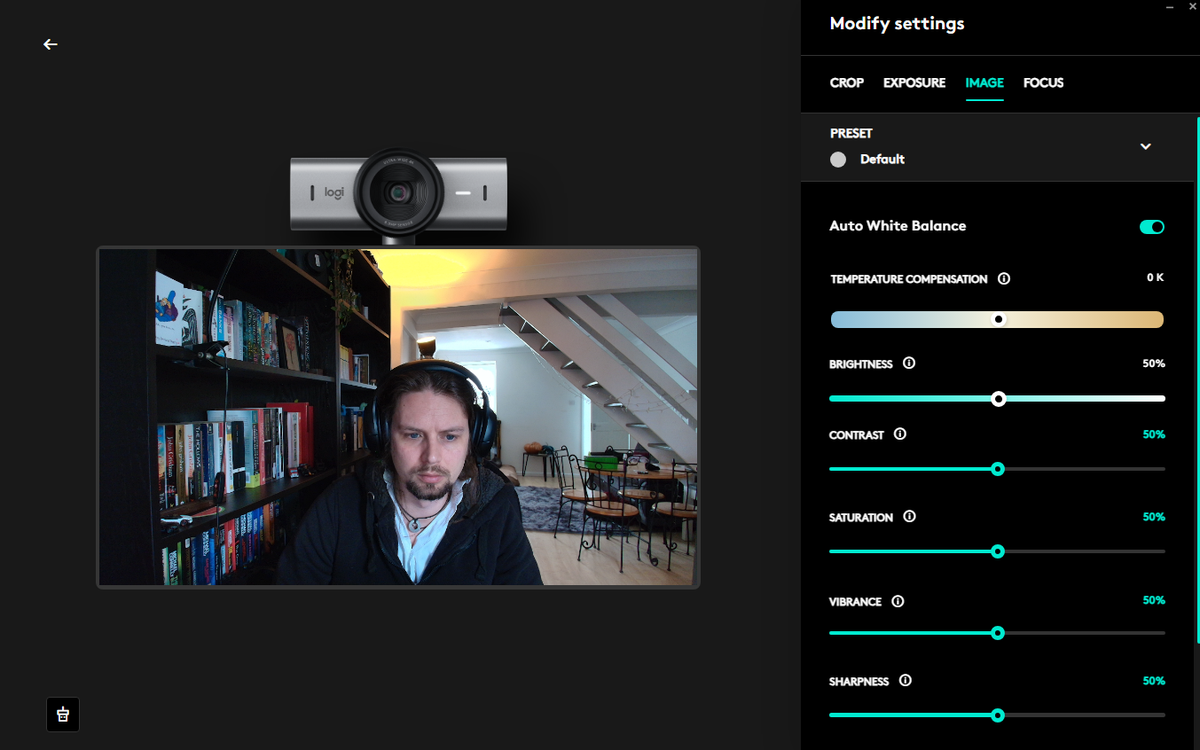The width and height of the screenshot is (1200, 750).
Task: Minimize the window
Action: (1170, 7)
